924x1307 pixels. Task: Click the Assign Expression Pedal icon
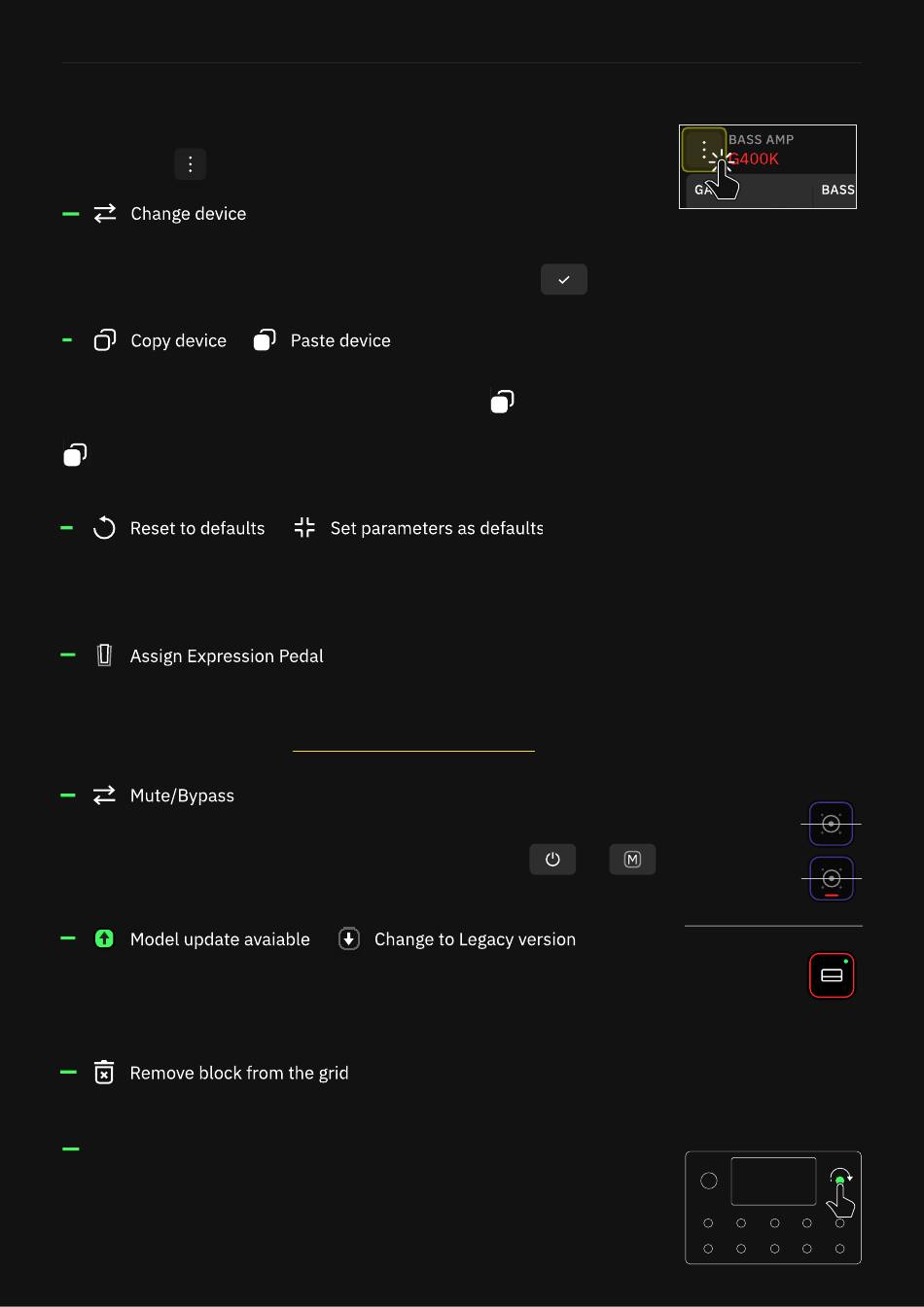pyautogui.click(x=104, y=655)
